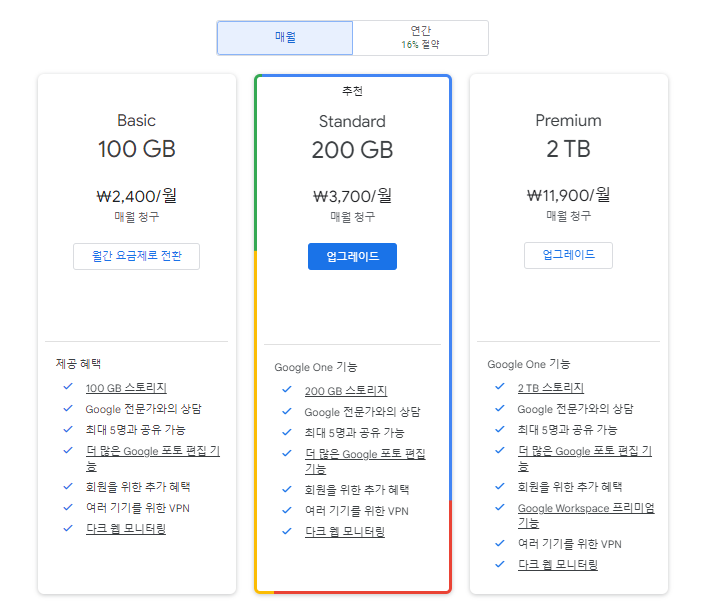Viewport: 703px width, 603px height.
Task: Click Basic's 여러 기기를 위한 VPN text
Action: pyautogui.click(x=138, y=508)
